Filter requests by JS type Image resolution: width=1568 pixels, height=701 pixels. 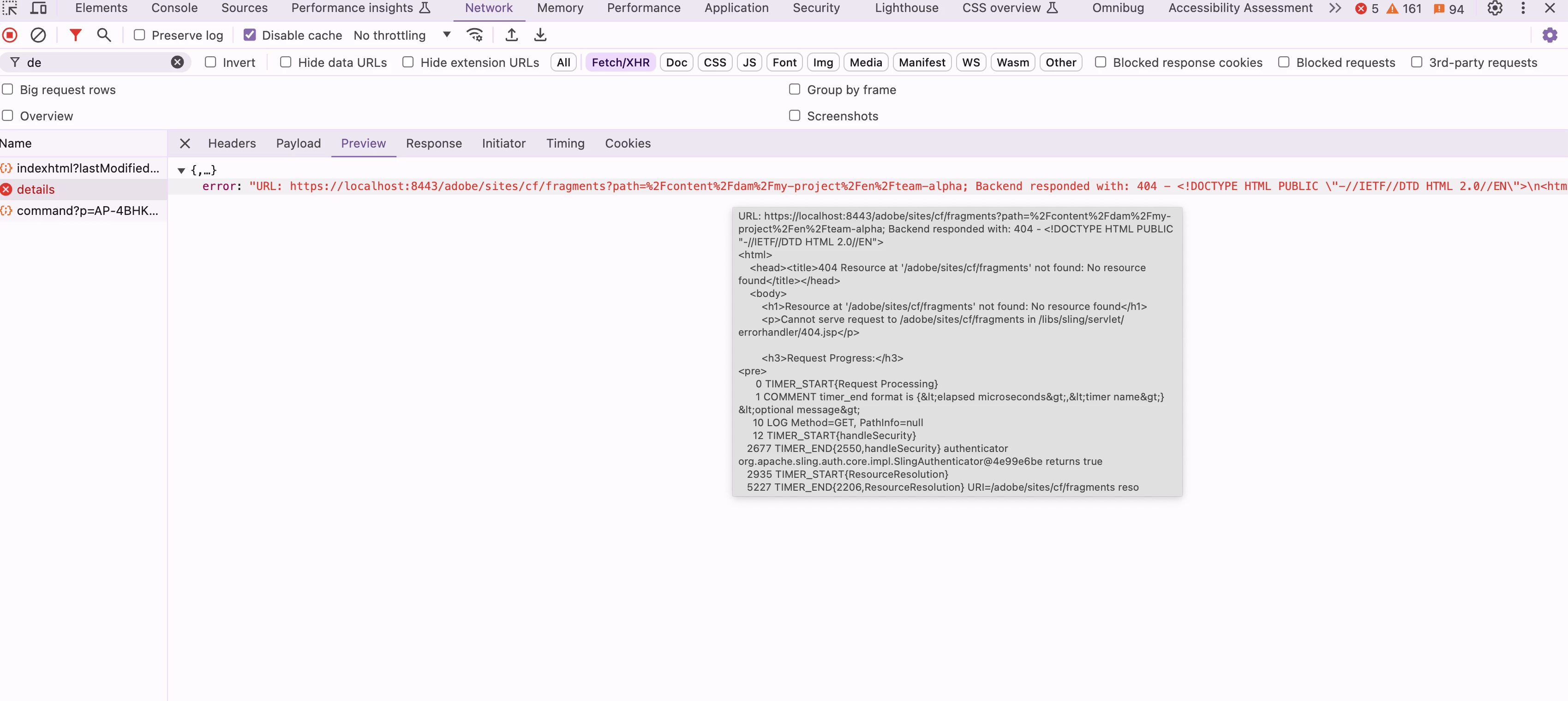pyautogui.click(x=749, y=62)
